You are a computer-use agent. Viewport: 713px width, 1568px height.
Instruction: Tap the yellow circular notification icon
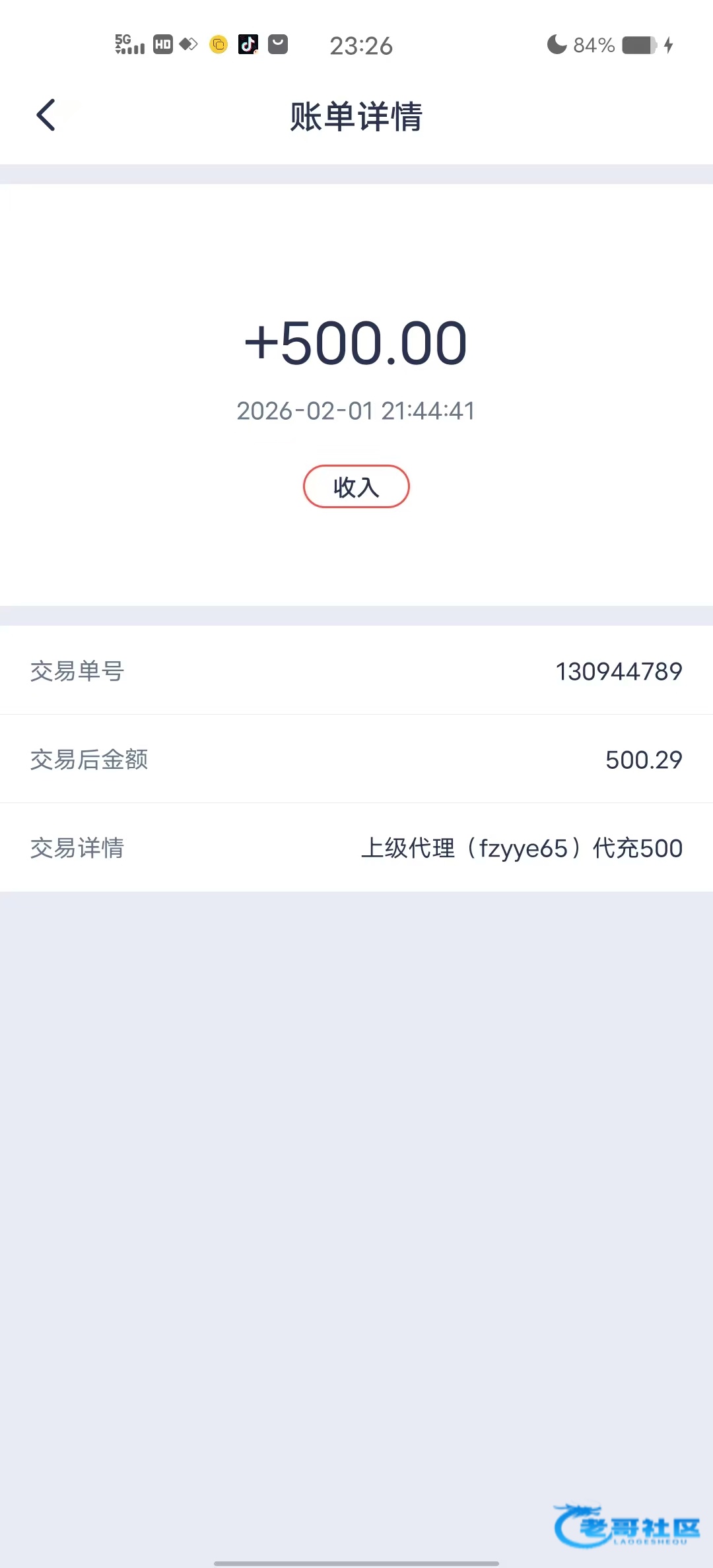point(219,44)
